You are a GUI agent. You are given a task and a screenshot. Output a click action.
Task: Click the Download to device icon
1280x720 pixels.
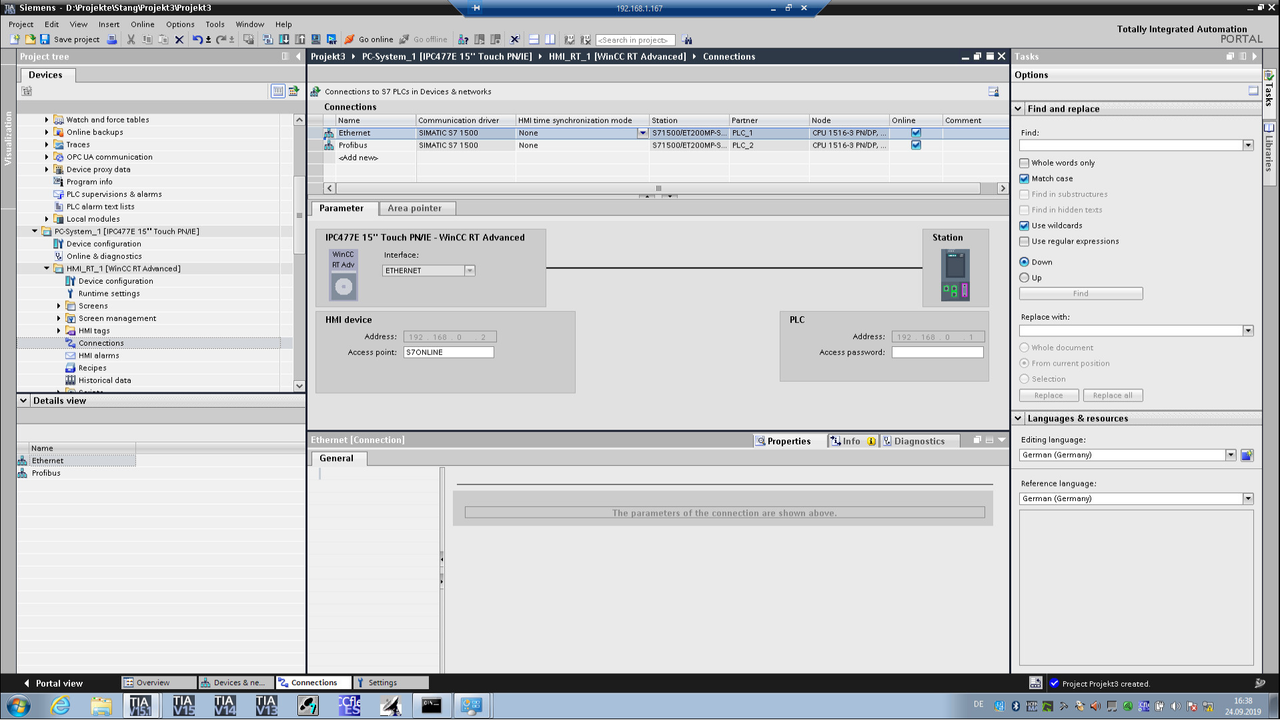(284, 39)
